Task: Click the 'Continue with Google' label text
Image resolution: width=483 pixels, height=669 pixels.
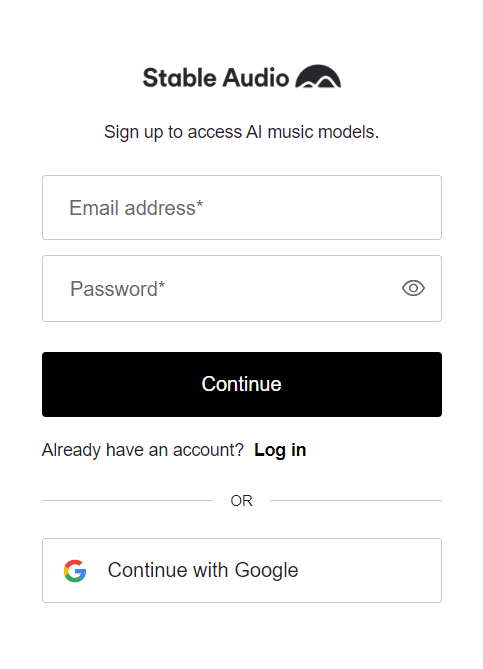Action: click(x=203, y=570)
